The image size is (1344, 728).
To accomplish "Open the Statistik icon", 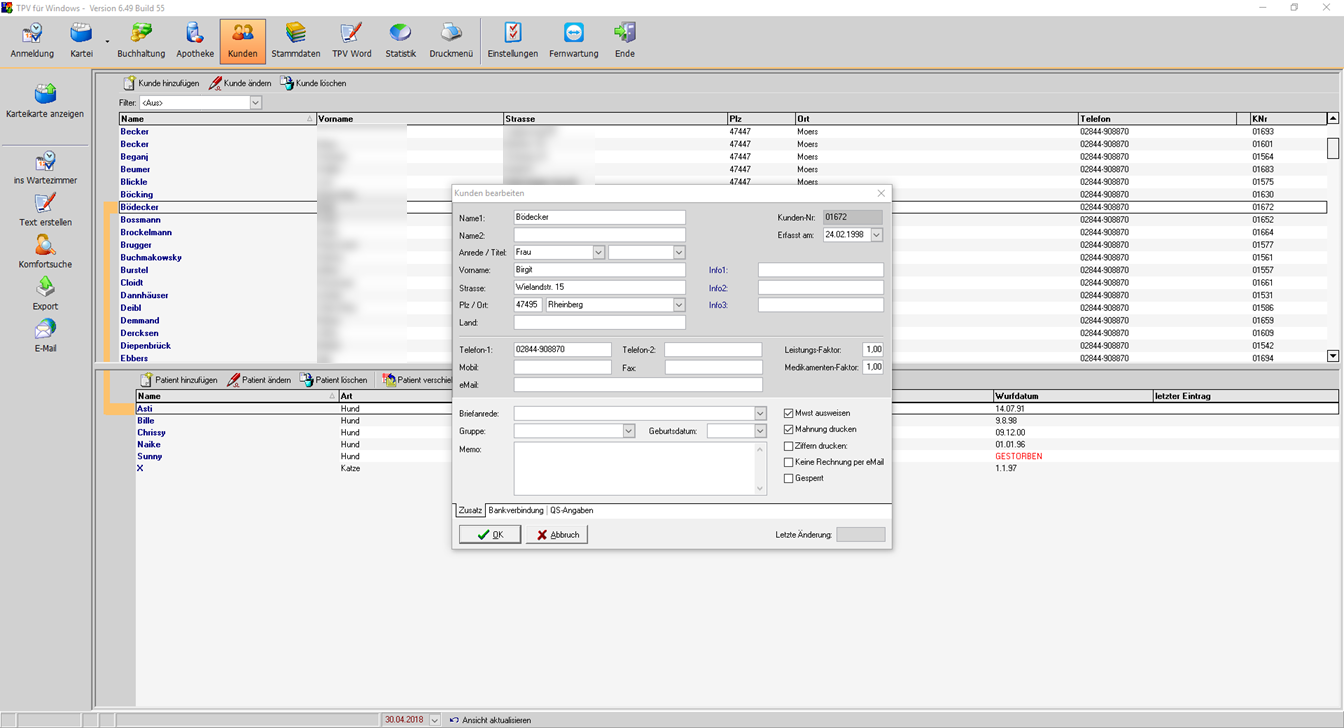I will [400, 40].
